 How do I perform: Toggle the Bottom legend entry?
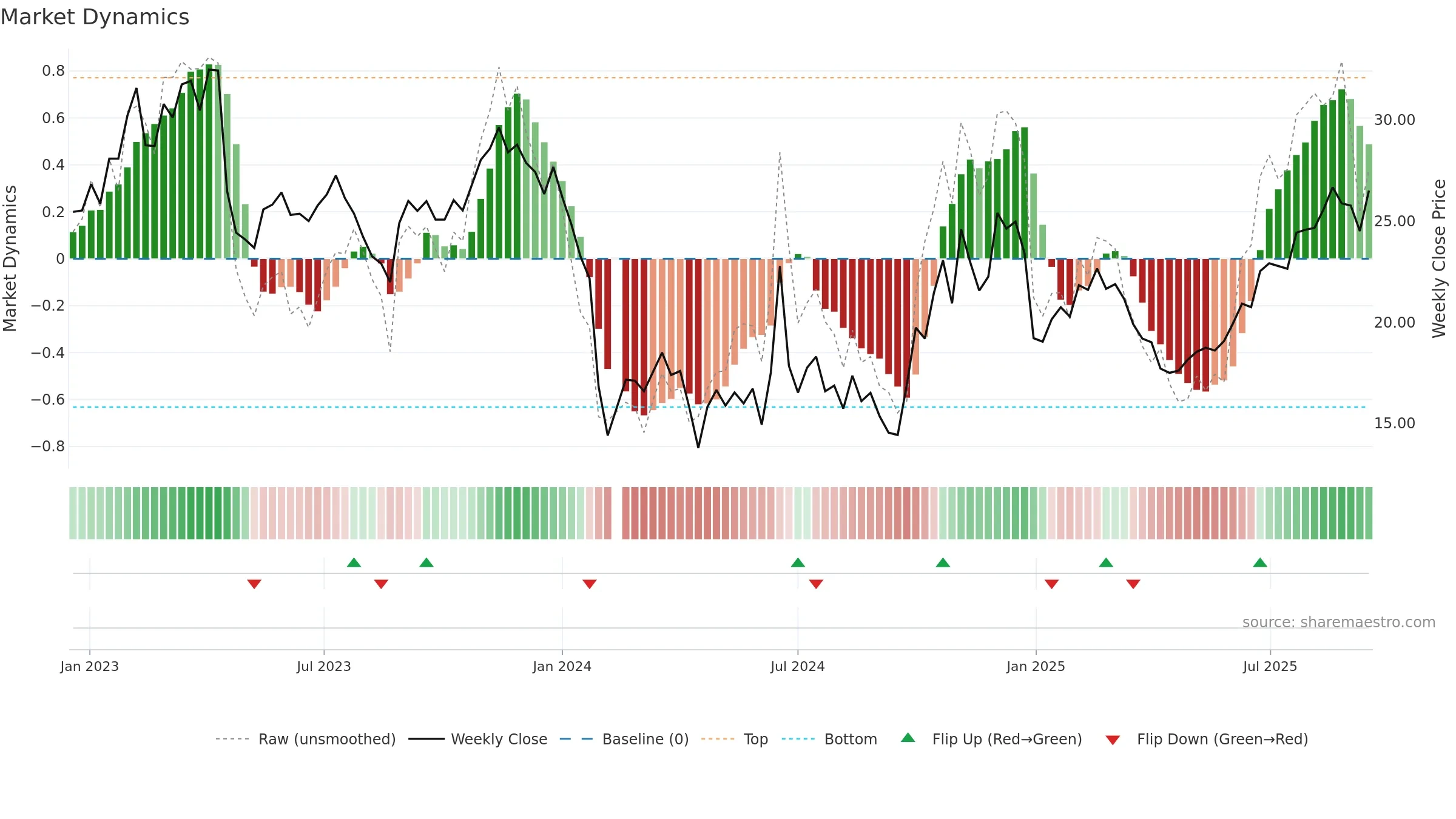[x=829, y=739]
